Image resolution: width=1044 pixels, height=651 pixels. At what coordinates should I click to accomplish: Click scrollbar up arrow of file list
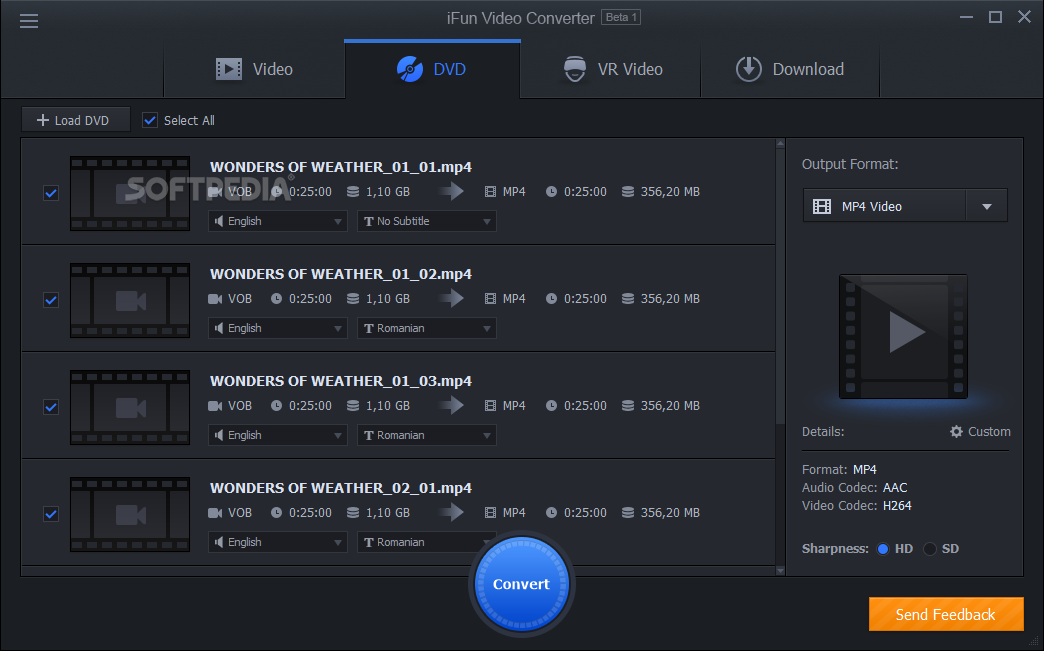(x=780, y=143)
